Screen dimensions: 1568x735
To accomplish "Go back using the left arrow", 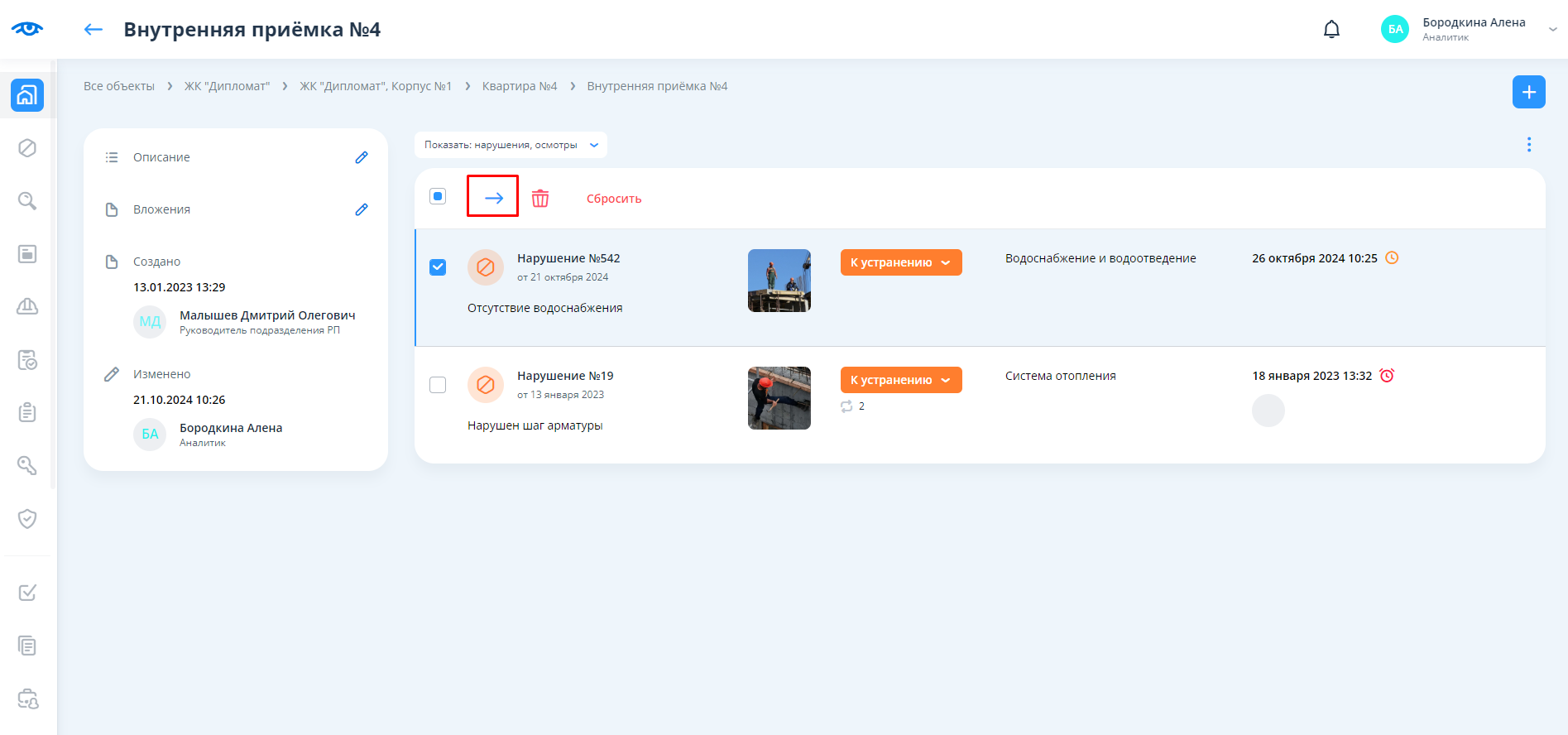I will pos(94,30).
